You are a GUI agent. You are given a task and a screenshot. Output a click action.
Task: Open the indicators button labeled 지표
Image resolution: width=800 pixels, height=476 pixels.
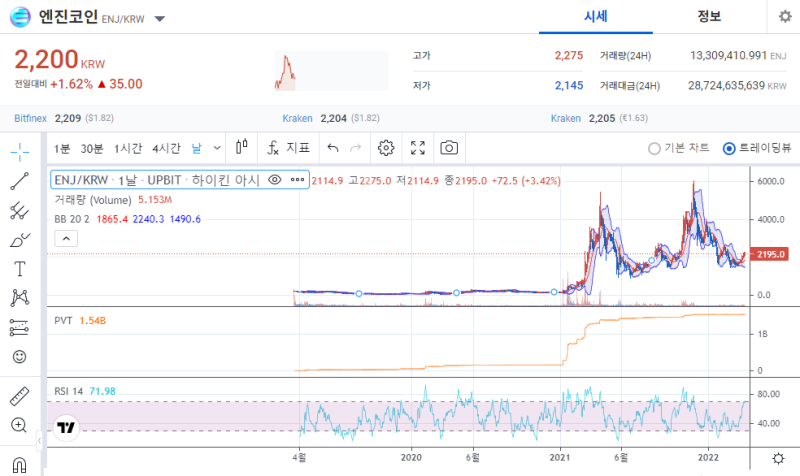tap(288, 148)
